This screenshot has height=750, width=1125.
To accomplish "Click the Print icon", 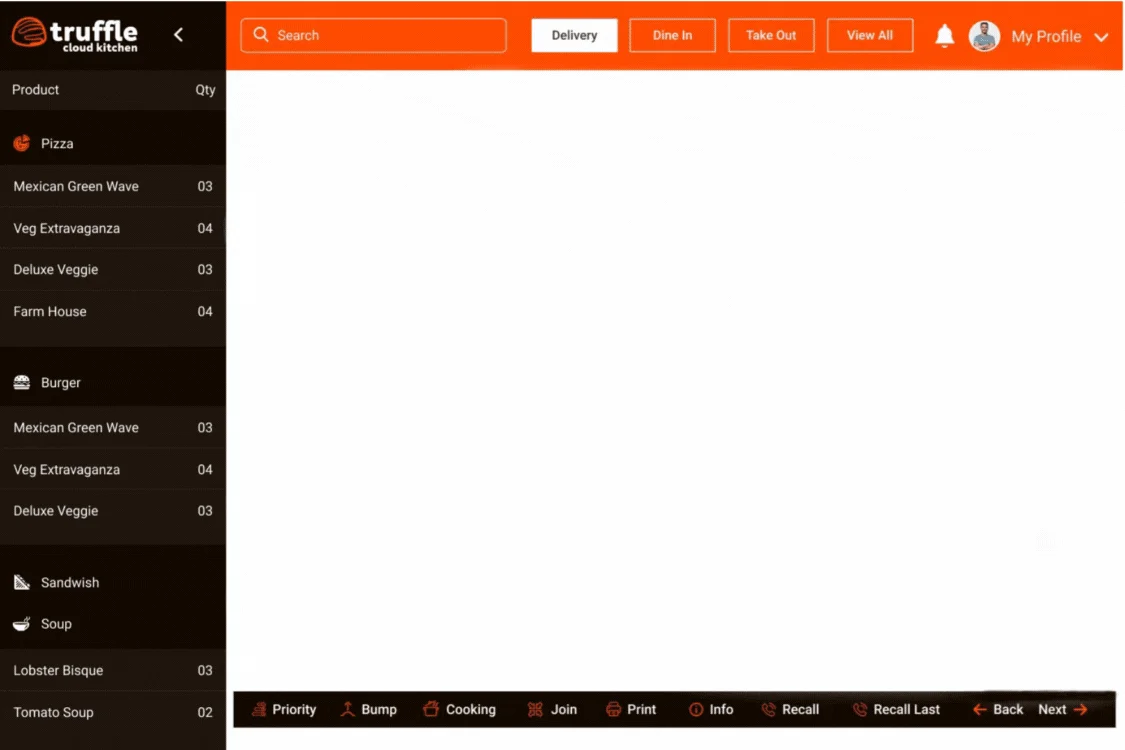I will coord(613,710).
